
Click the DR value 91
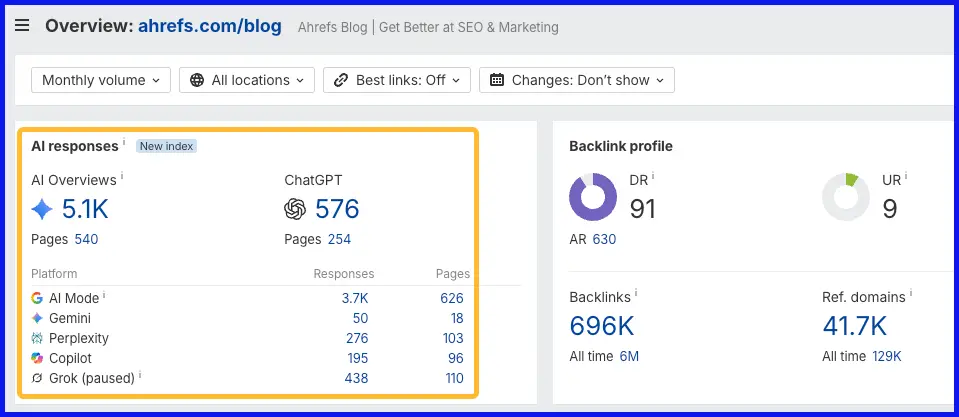(x=642, y=208)
